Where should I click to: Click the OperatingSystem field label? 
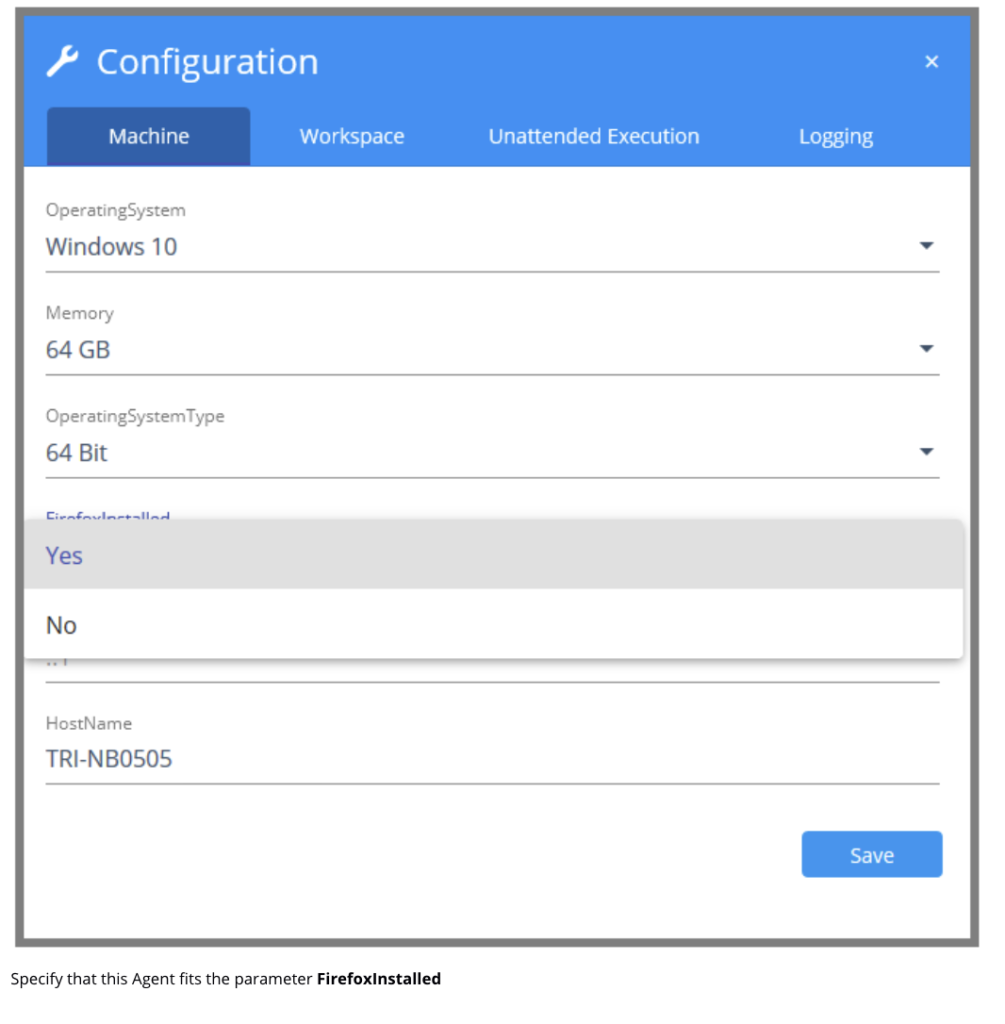[x=116, y=210]
